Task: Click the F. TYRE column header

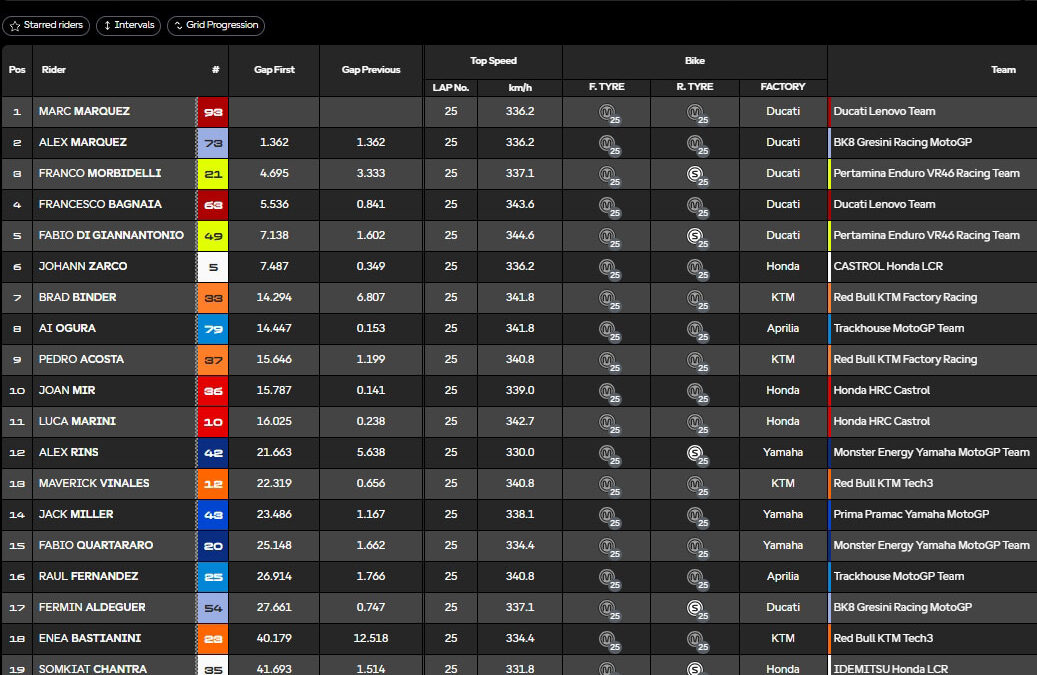Action: (606, 87)
